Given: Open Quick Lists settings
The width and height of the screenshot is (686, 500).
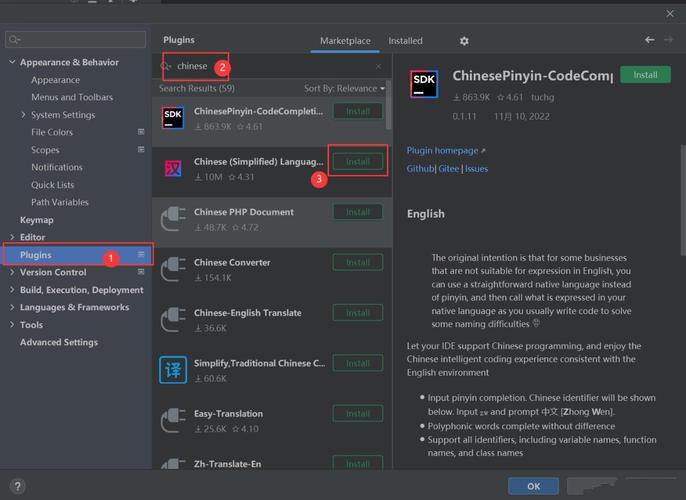Looking at the screenshot, I should [52, 185].
